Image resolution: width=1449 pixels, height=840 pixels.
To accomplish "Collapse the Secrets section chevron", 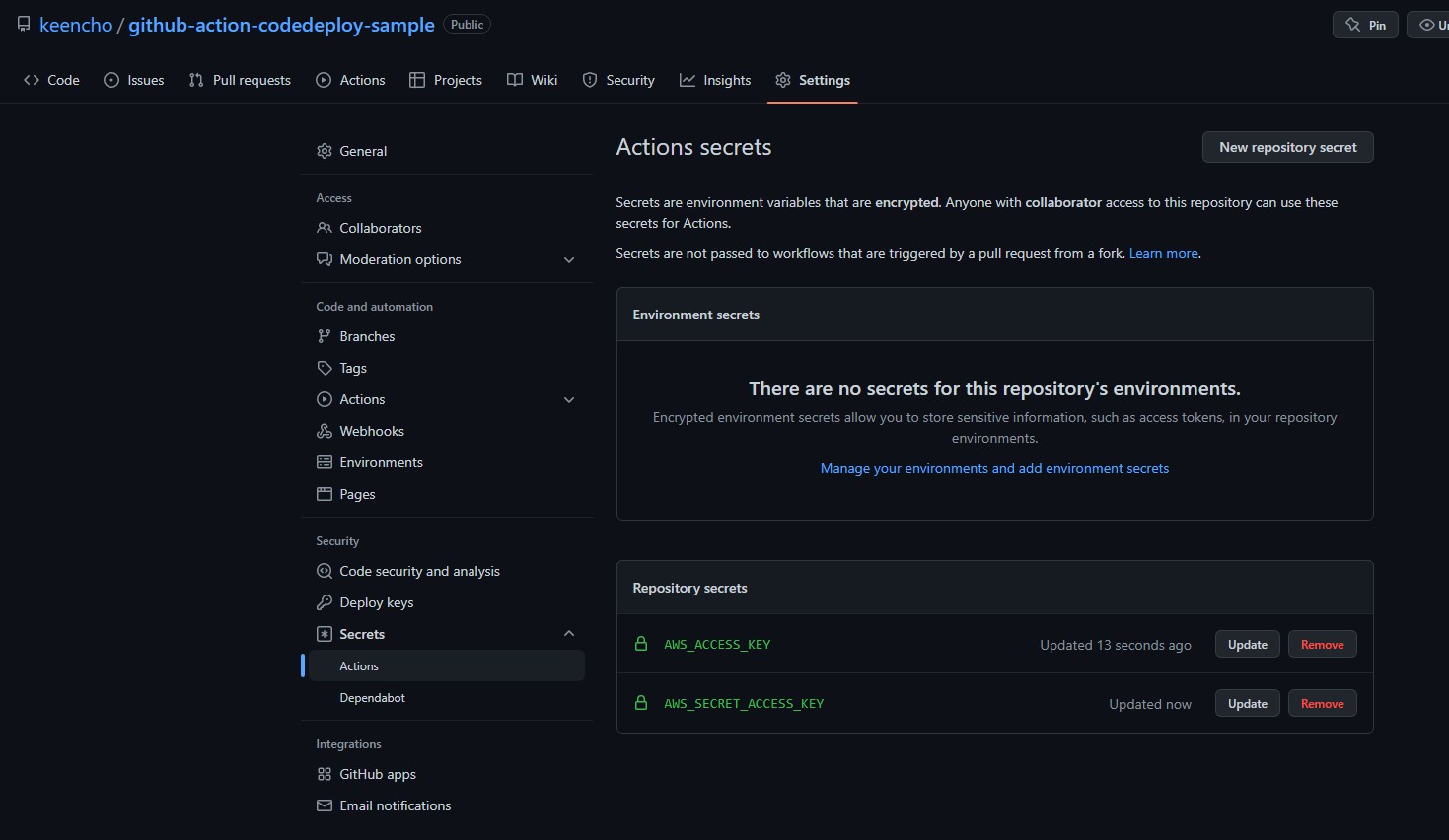I will pyautogui.click(x=569, y=634).
